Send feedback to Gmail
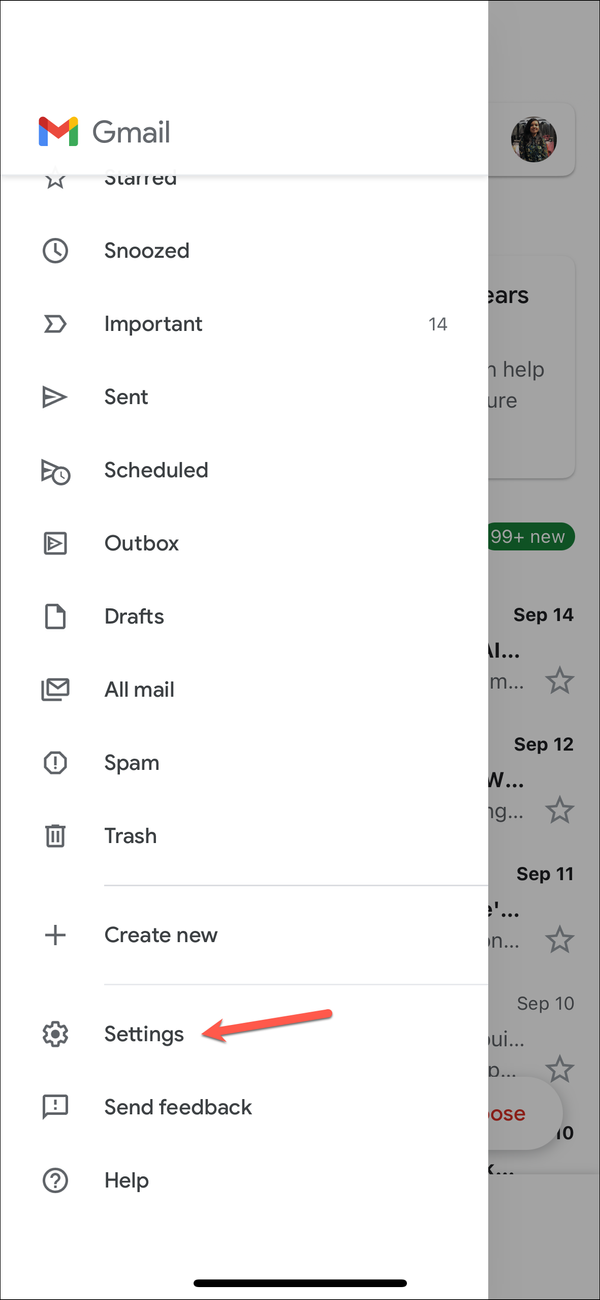The height and width of the screenshot is (1300, 600). pyautogui.click(x=177, y=1107)
